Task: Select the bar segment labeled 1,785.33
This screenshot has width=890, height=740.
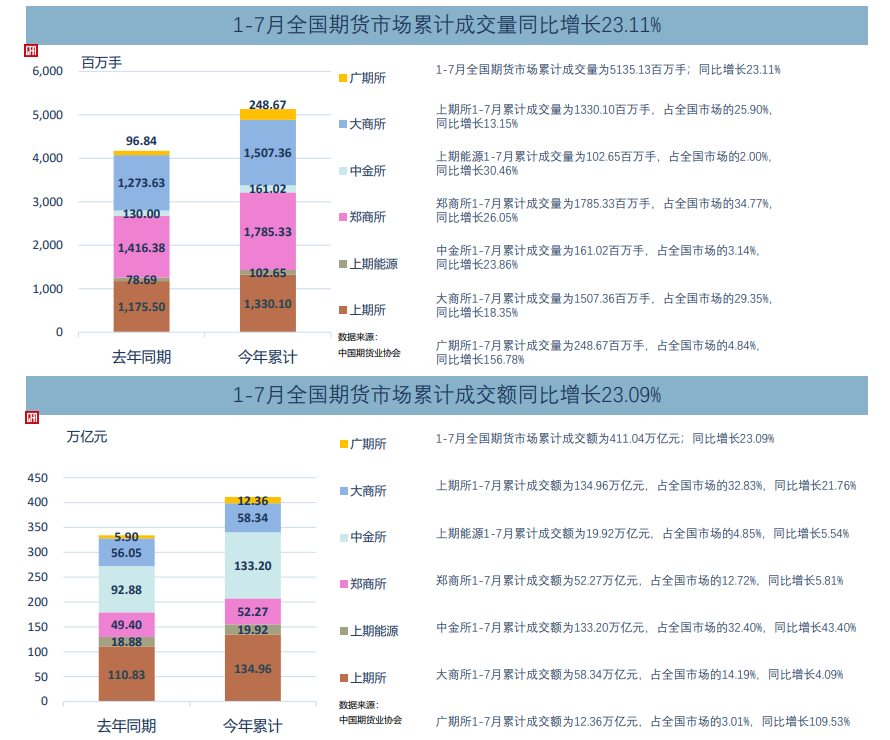Action: pos(267,232)
